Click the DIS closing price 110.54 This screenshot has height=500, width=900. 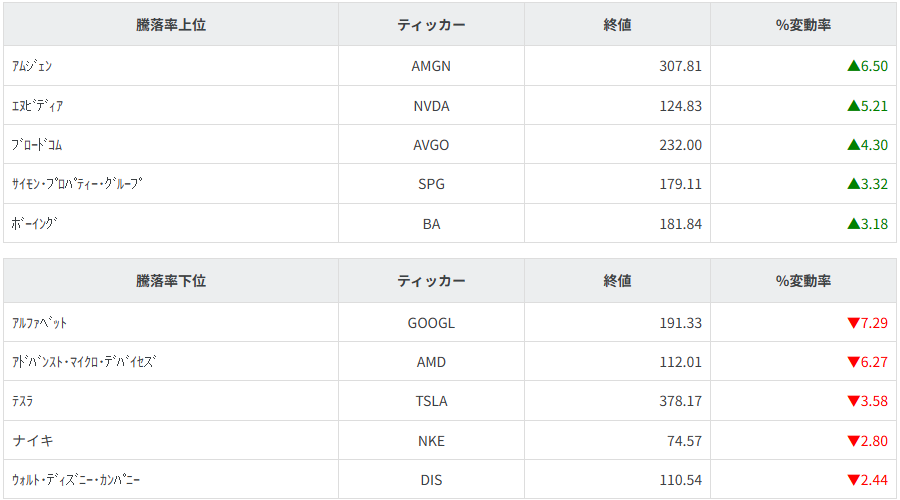click(x=681, y=480)
